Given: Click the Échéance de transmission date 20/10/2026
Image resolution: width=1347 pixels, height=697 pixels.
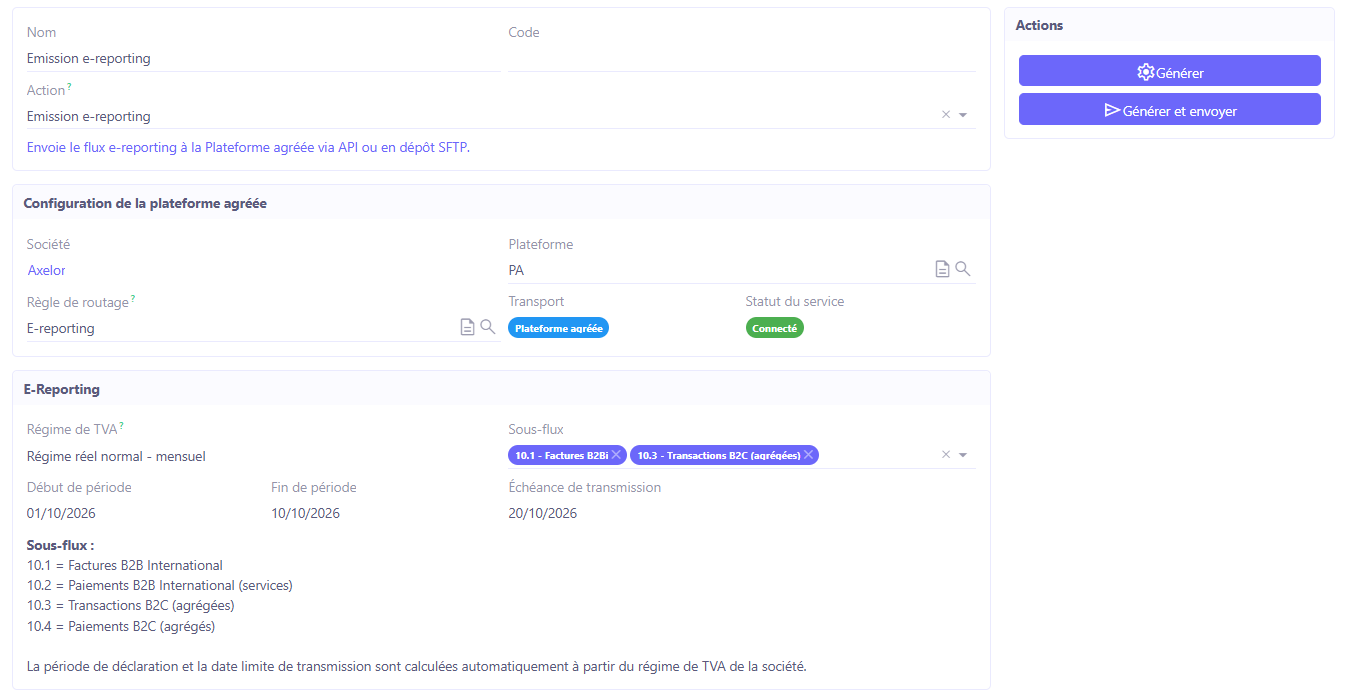Looking at the screenshot, I should click(543, 513).
